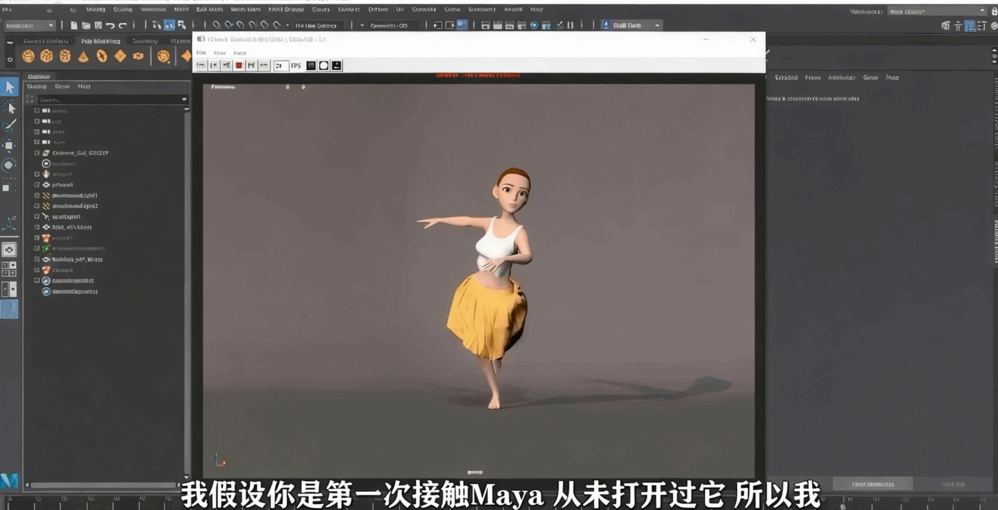Expand the second-to-last set node in Outliner
Image resolution: width=998 pixels, height=510 pixels.
tap(37, 280)
